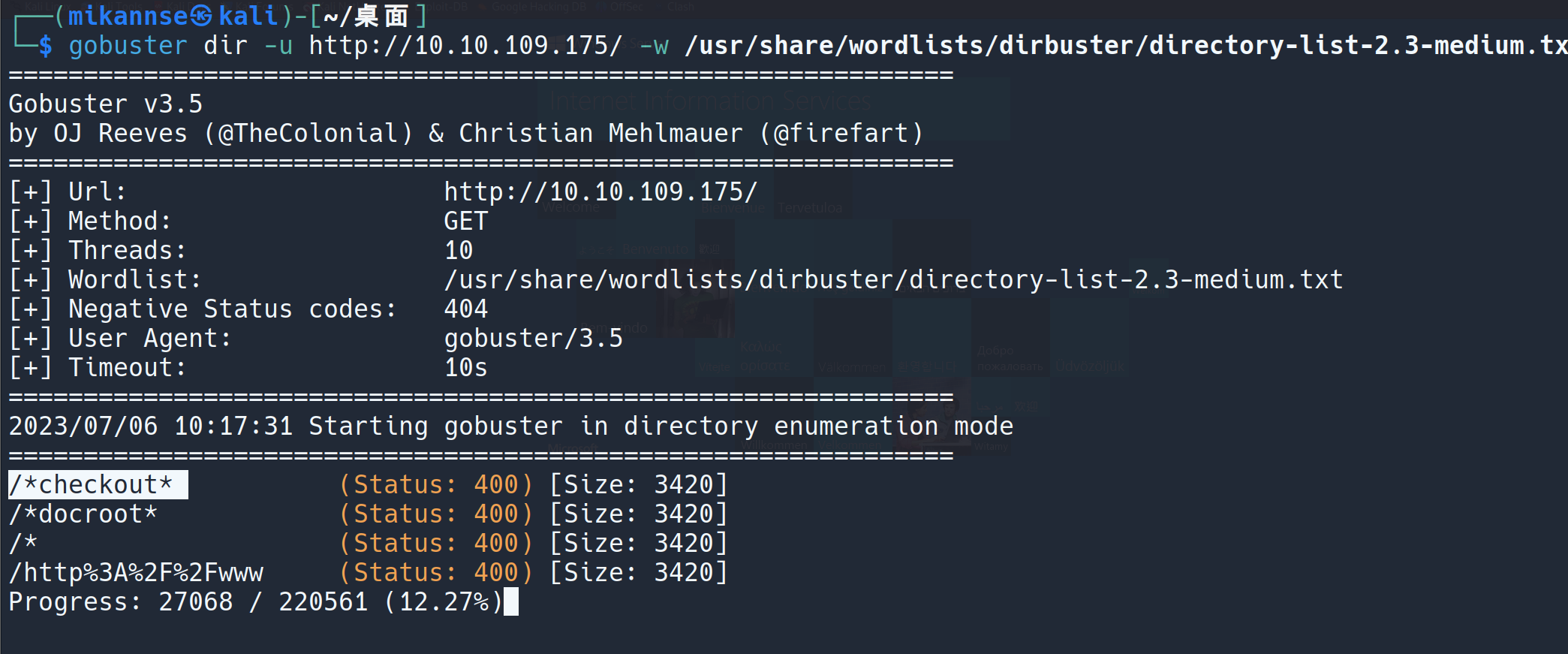This screenshot has height=654, width=1568.
Task: Click the terminal cursor block after progress
Action: 510,601
